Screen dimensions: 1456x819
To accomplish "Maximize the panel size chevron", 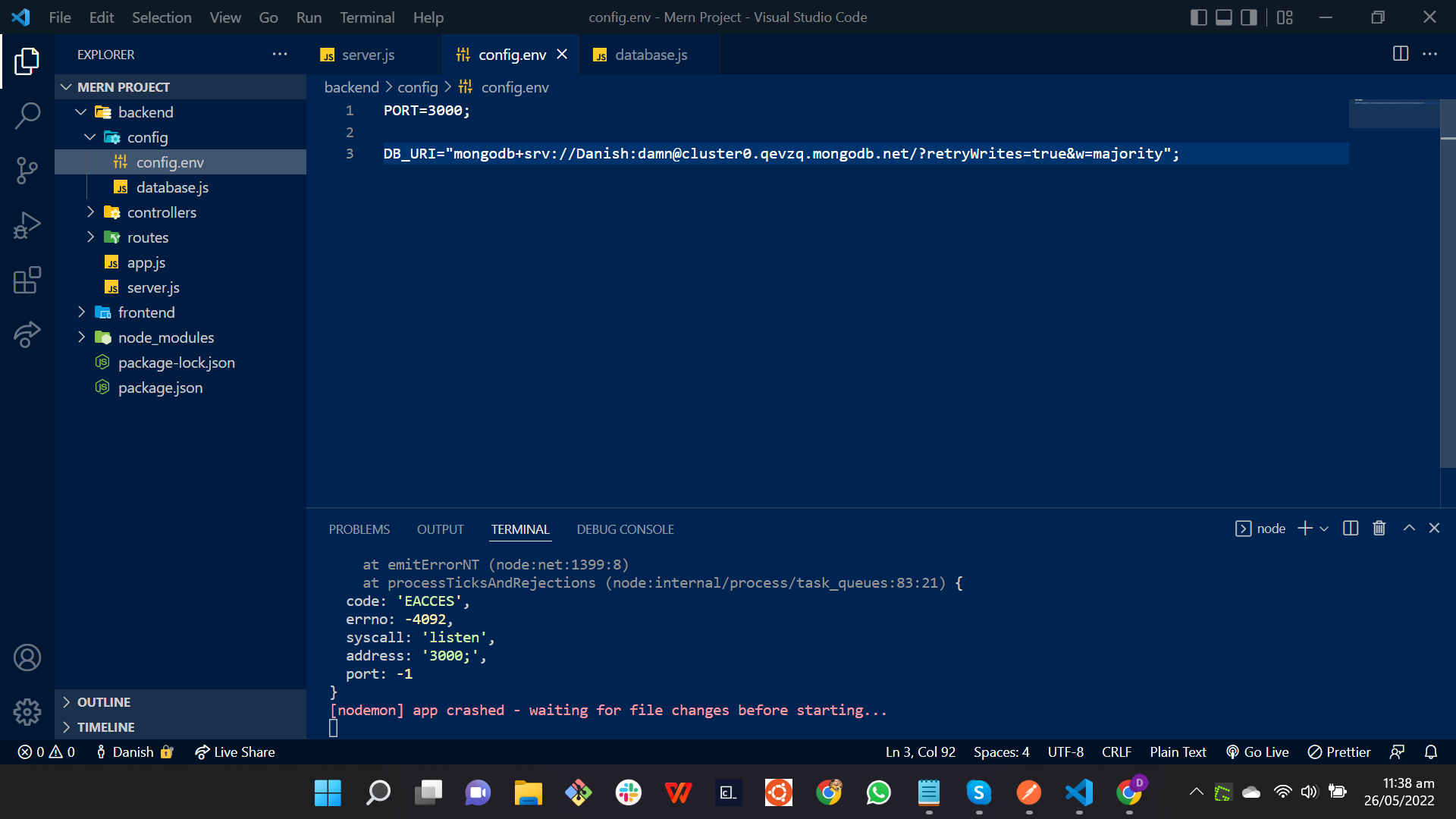I will [1409, 529].
